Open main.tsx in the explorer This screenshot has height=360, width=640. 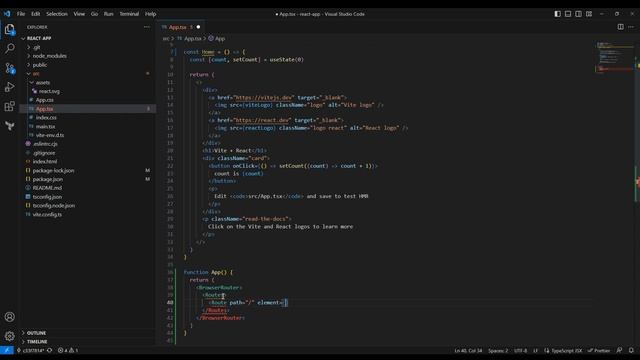[x=45, y=127]
